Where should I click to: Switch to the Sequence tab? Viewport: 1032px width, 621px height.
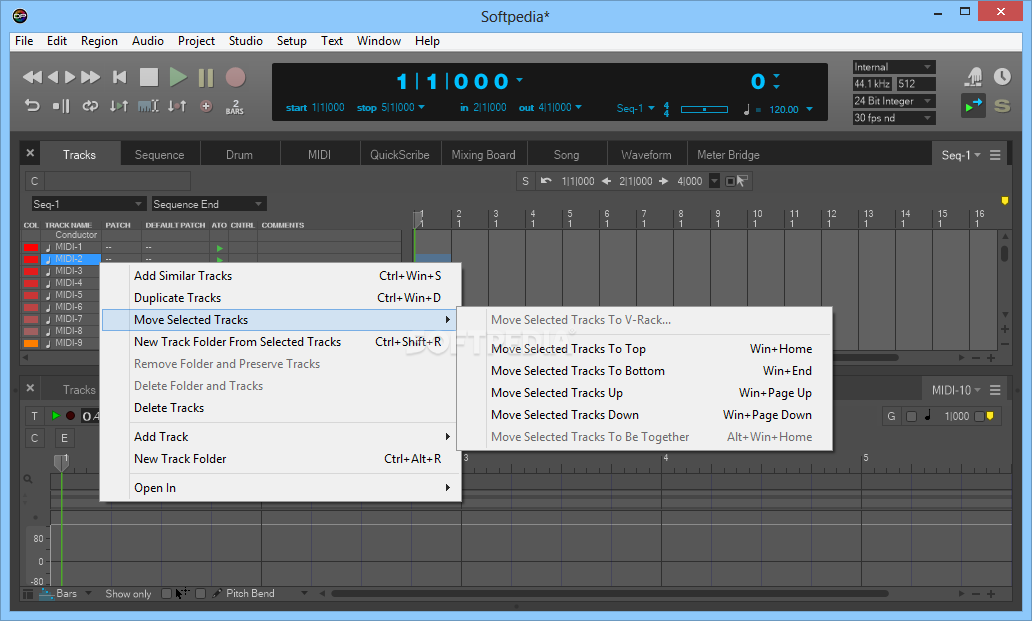coord(159,155)
